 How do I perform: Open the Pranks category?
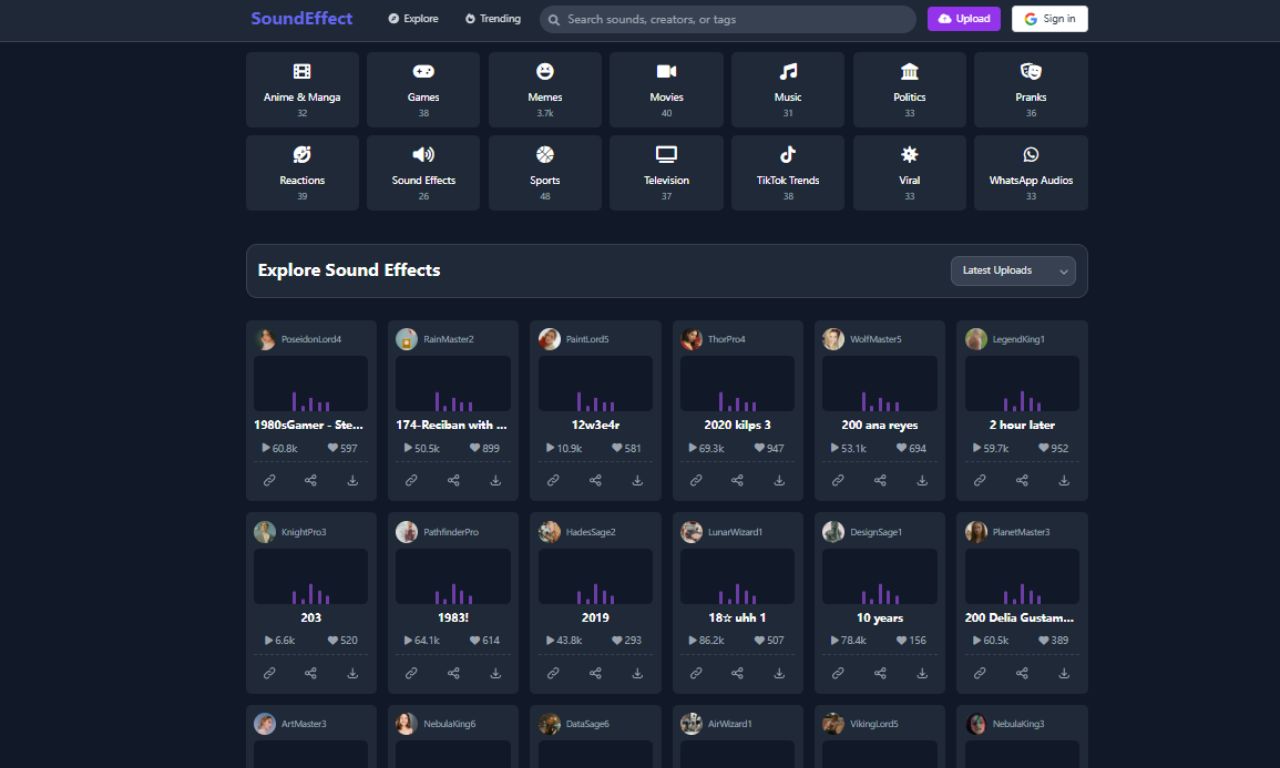coord(1030,90)
